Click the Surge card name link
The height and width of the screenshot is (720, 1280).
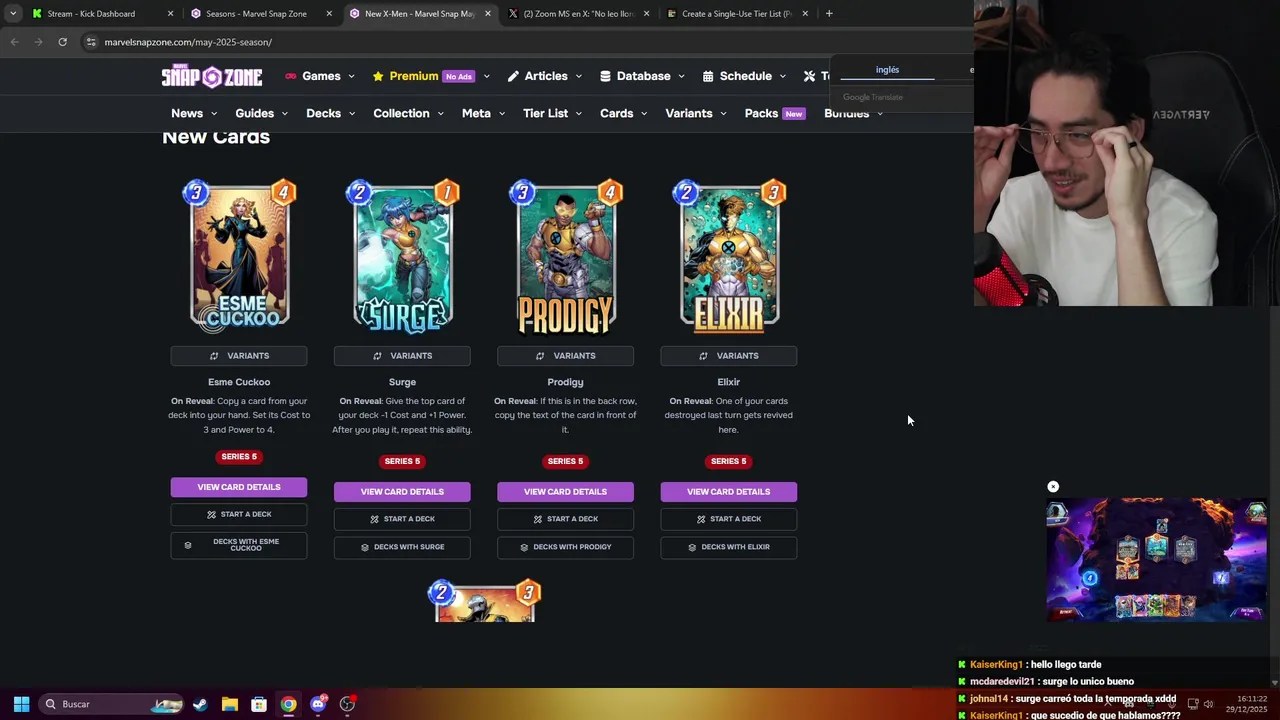point(402,382)
